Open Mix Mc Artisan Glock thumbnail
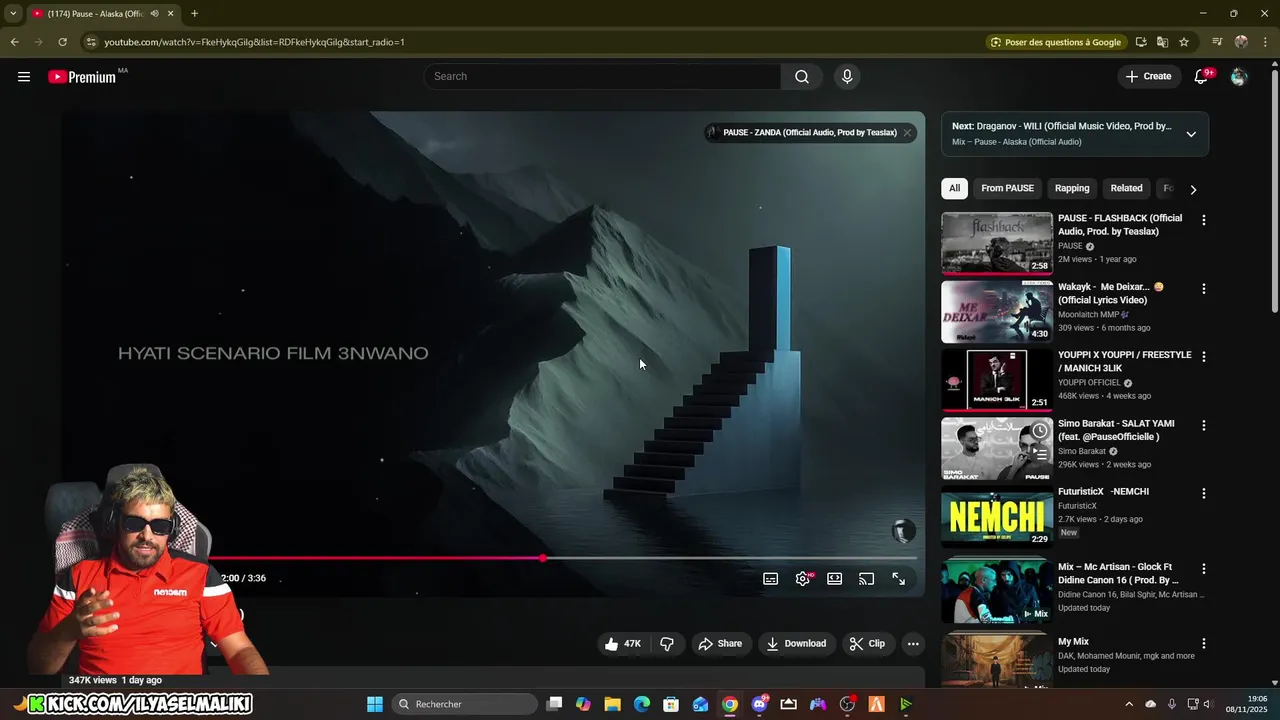Image resolution: width=1280 pixels, height=720 pixels. click(997, 592)
